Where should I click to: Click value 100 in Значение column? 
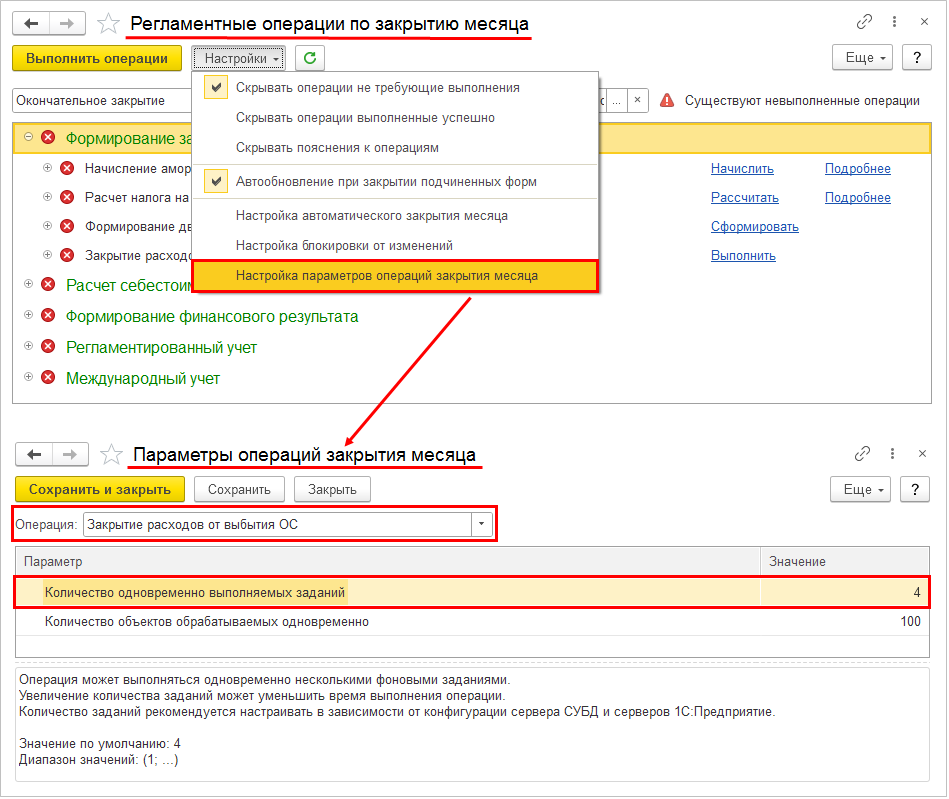point(910,622)
